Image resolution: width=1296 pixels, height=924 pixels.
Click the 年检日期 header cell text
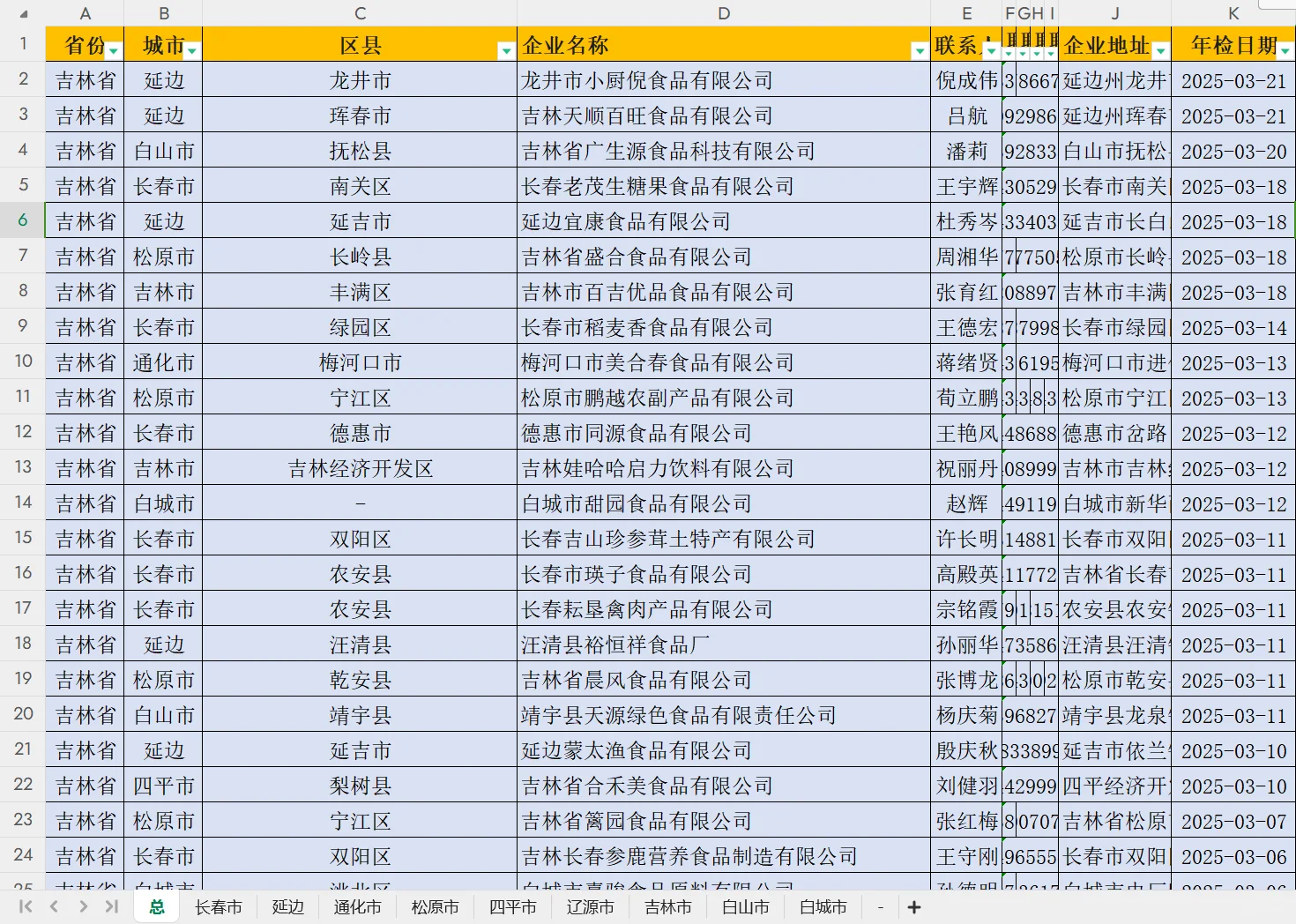coord(1233,45)
